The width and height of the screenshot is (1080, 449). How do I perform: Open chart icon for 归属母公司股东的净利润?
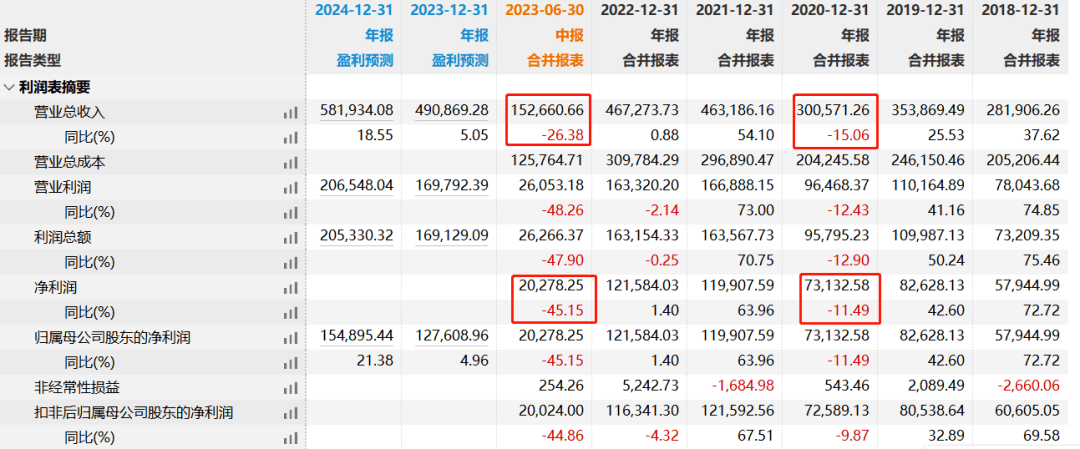(291, 338)
